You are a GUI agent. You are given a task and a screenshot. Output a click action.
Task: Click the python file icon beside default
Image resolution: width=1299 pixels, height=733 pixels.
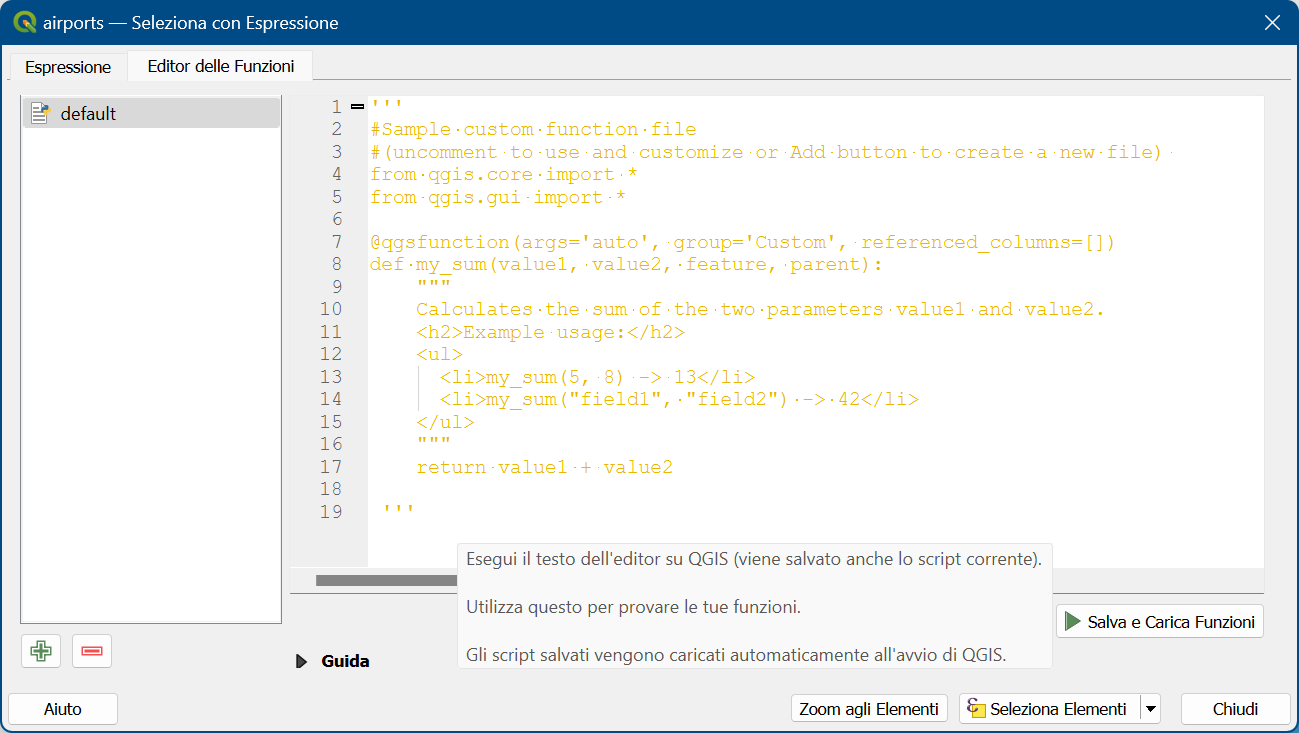point(40,113)
